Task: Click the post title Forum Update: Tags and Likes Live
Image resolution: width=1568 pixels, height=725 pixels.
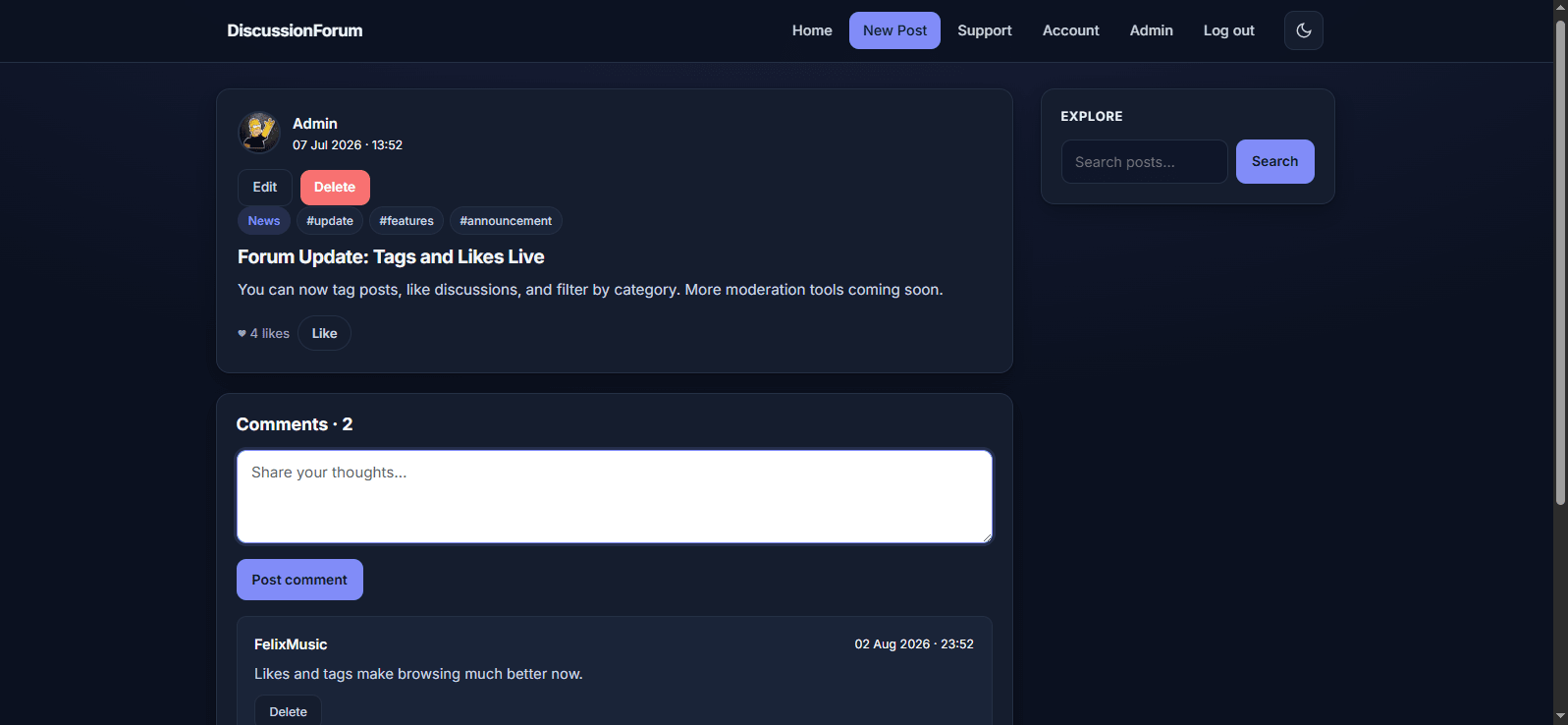Action: pyautogui.click(x=391, y=256)
